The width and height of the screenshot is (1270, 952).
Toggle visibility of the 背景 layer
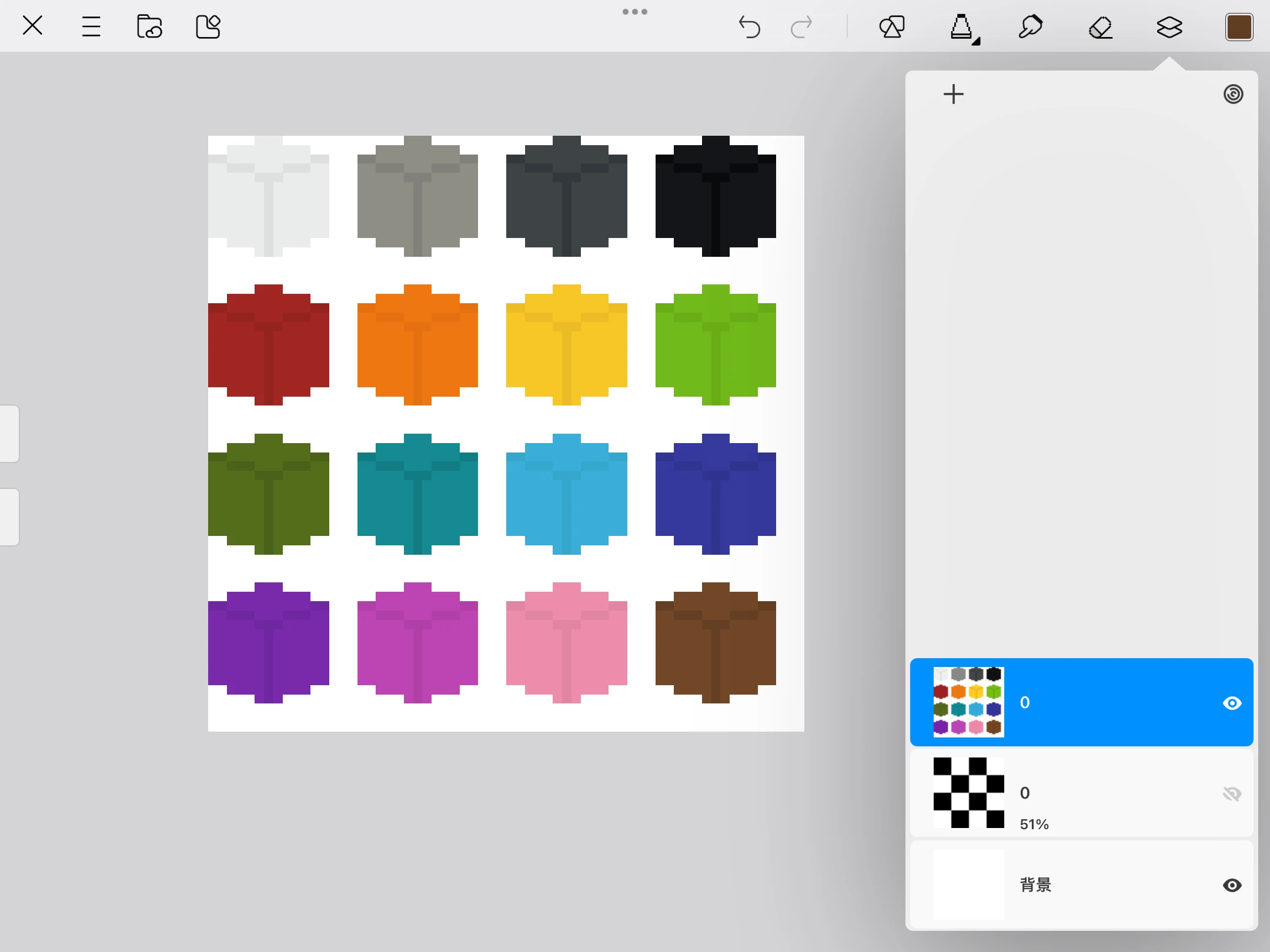coord(1232,885)
